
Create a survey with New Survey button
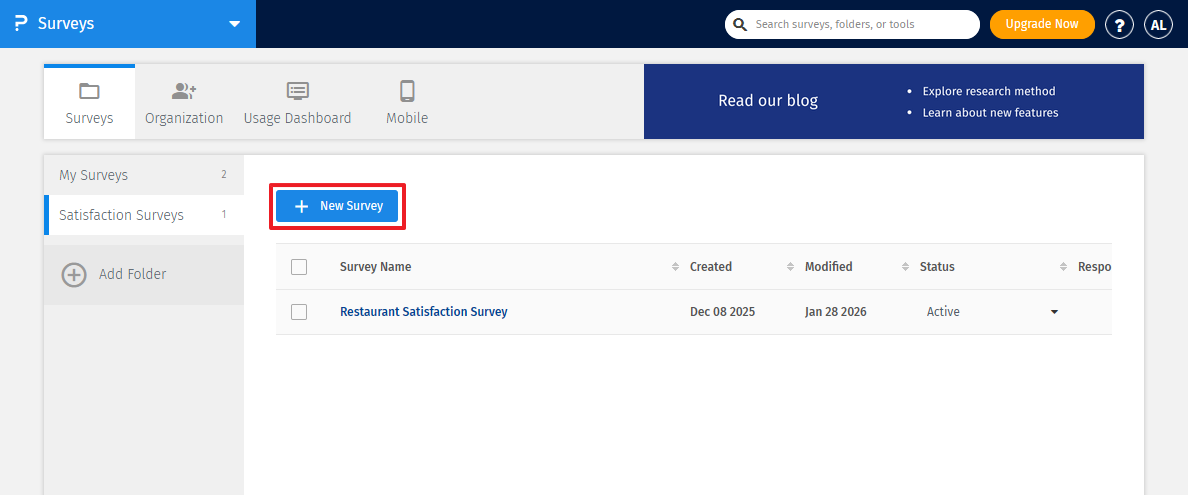(337, 206)
